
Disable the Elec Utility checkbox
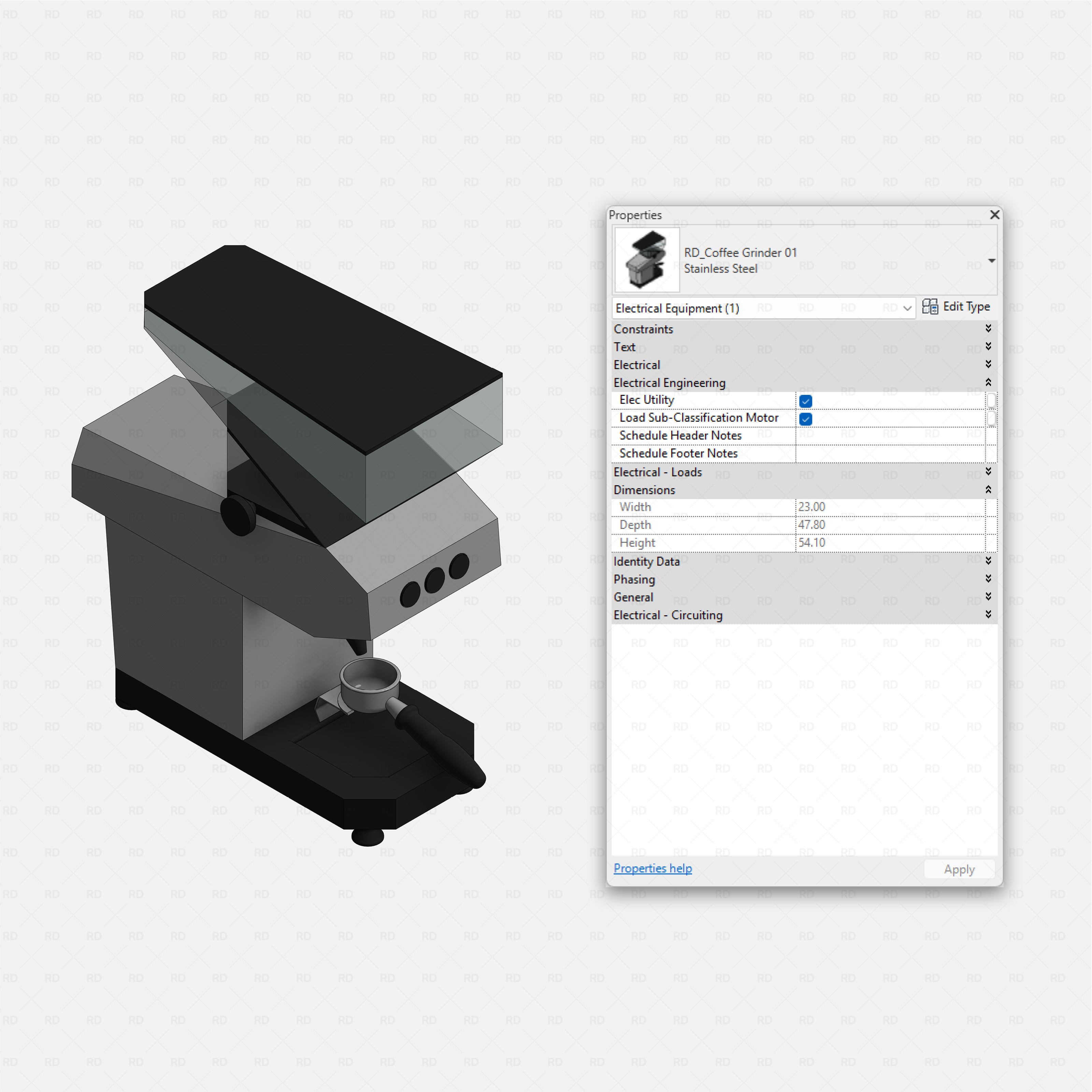[805, 401]
